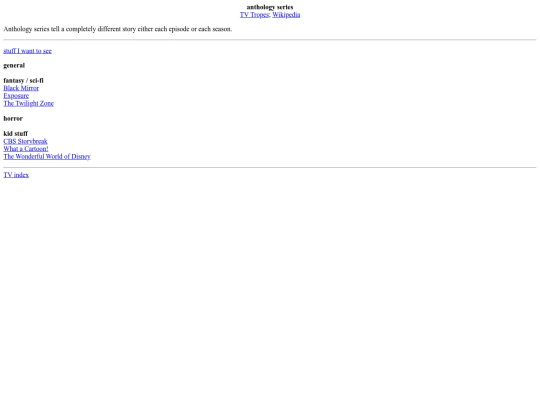Open the Black Mirror page

pos(21,88)
